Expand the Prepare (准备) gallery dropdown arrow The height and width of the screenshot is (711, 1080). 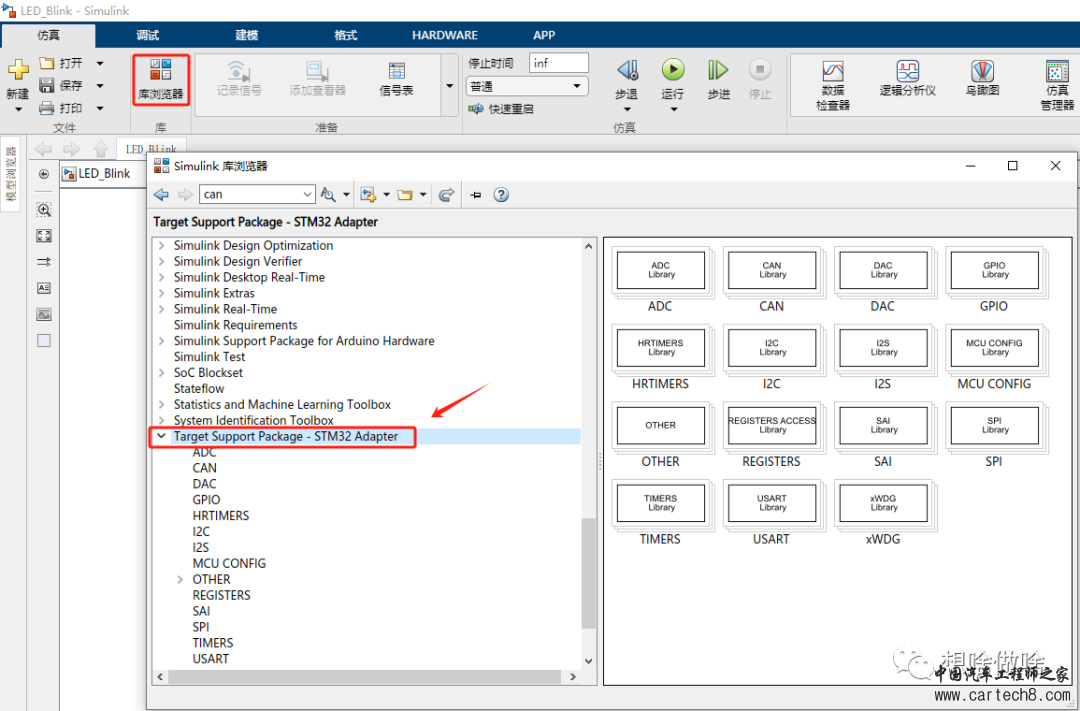coord(450,86)
